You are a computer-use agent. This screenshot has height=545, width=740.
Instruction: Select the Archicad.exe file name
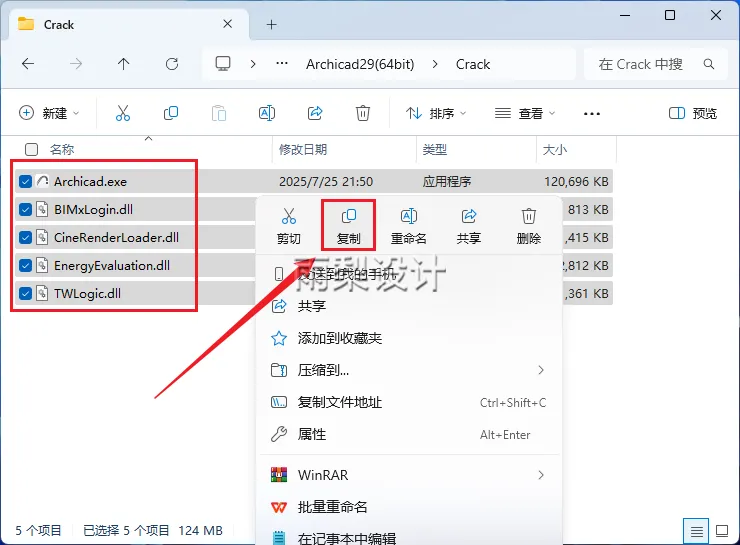[90, 181]
